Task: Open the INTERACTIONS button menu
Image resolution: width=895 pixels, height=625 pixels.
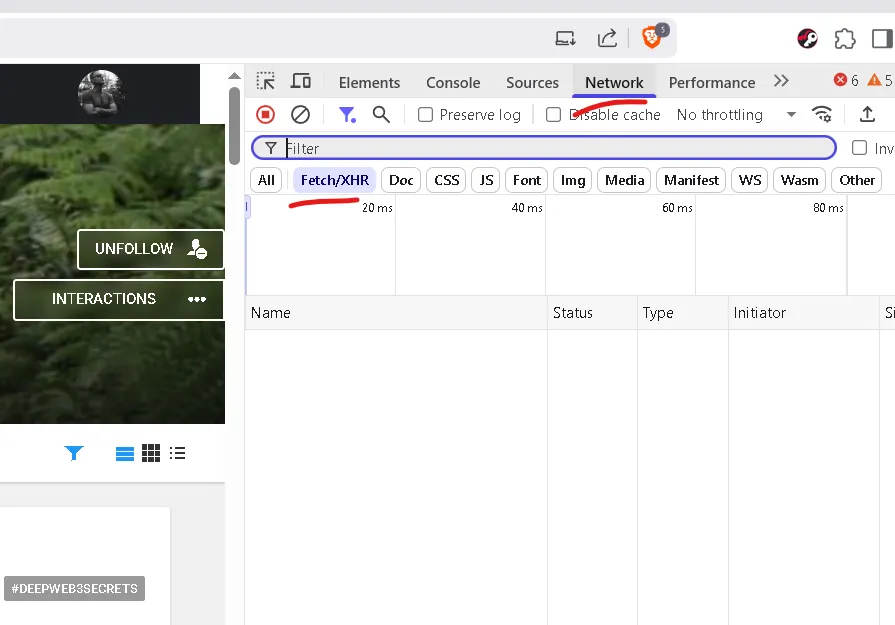Action: [119, 299]
